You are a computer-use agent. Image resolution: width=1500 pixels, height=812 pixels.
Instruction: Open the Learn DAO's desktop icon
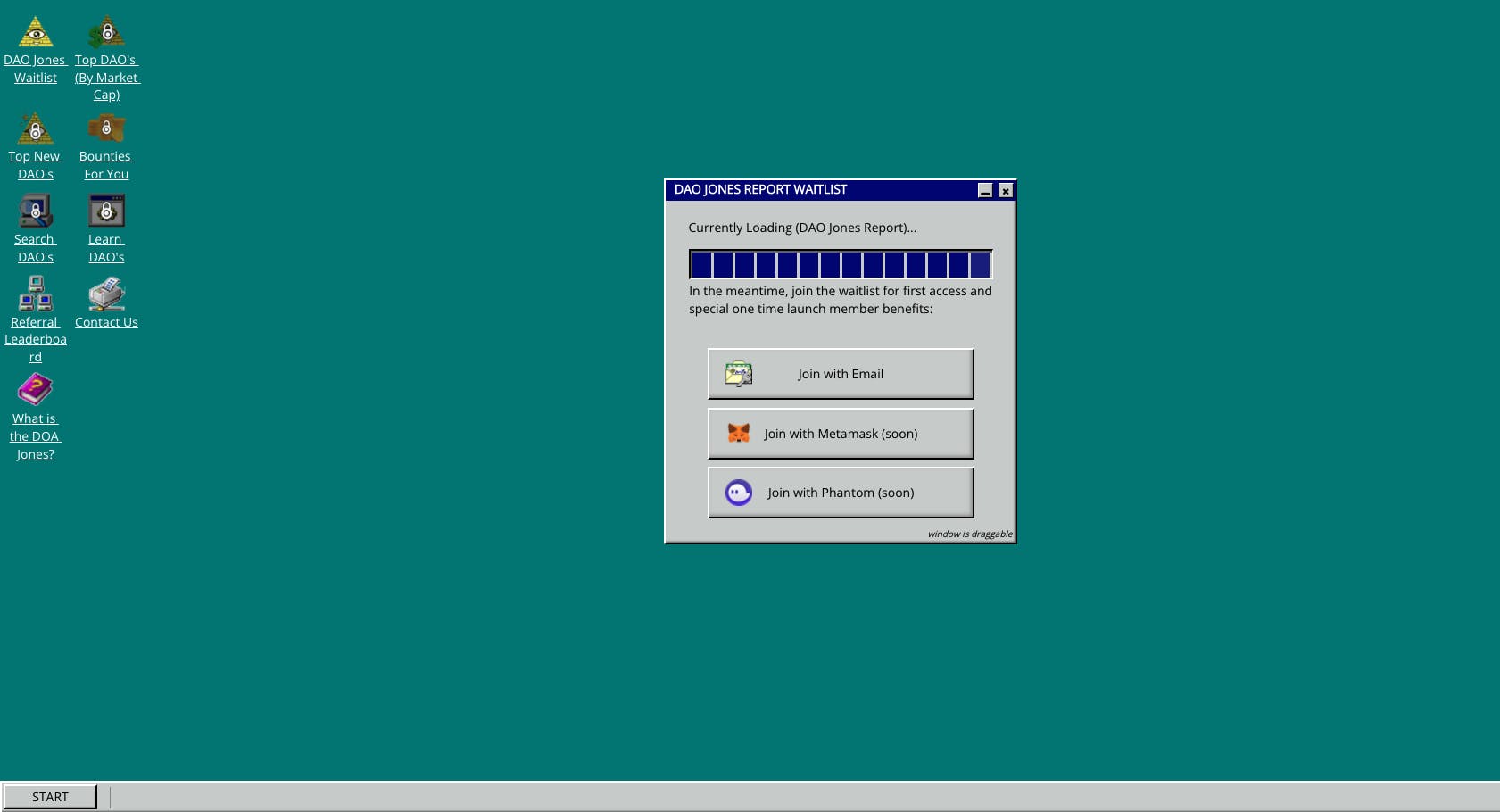(x=106, y=211)
